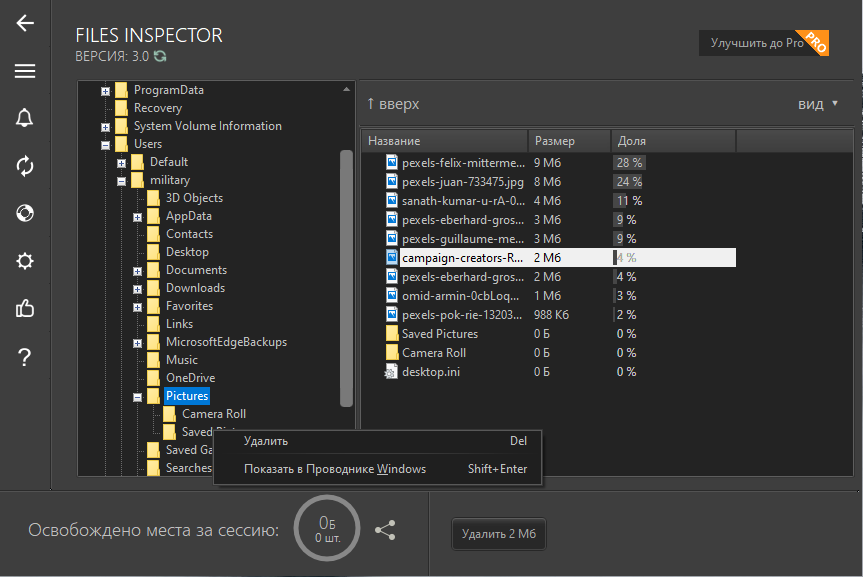The width and height of the screenshot is (863, 577).
Task: Open the hamburger menu in sidebar
Action: pos(25,71)
